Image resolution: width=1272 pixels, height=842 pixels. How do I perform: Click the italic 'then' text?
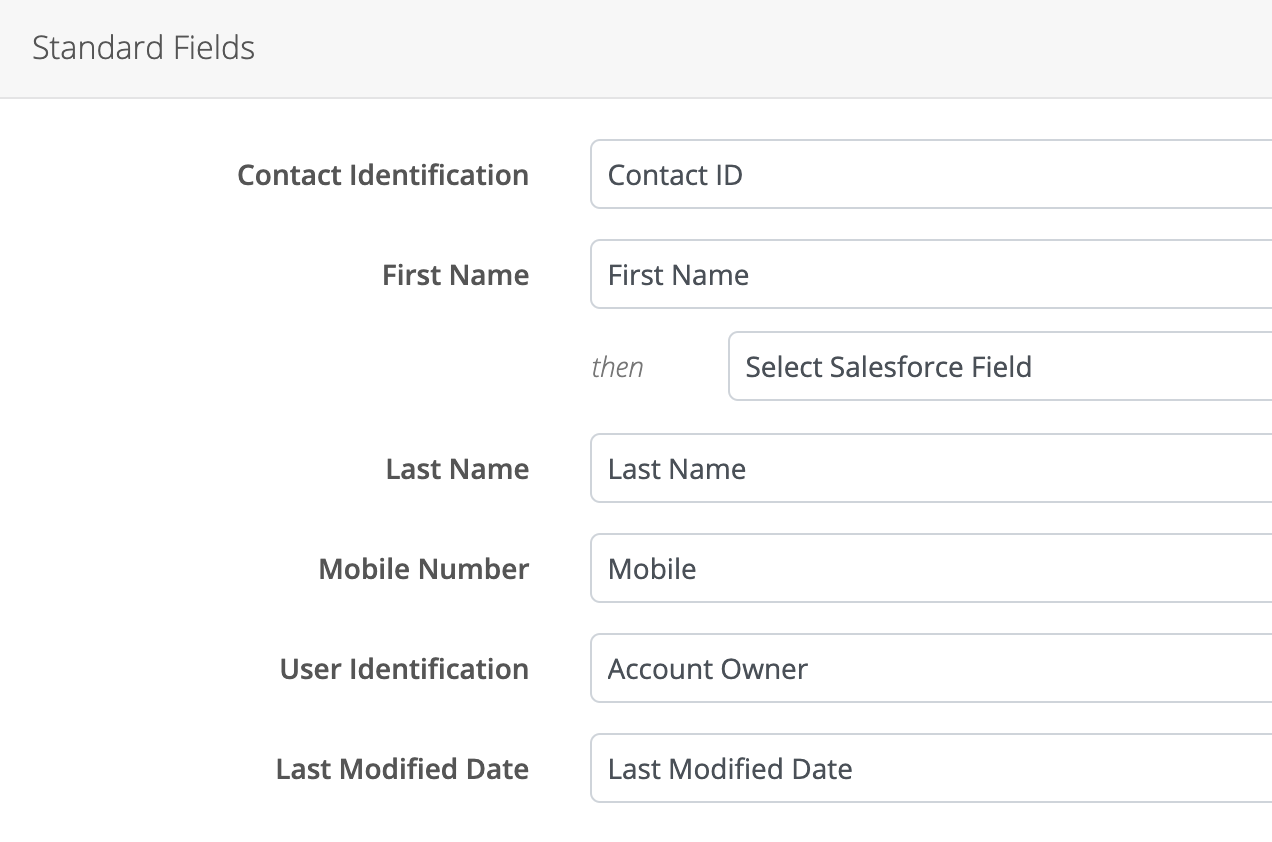point(617,367)
